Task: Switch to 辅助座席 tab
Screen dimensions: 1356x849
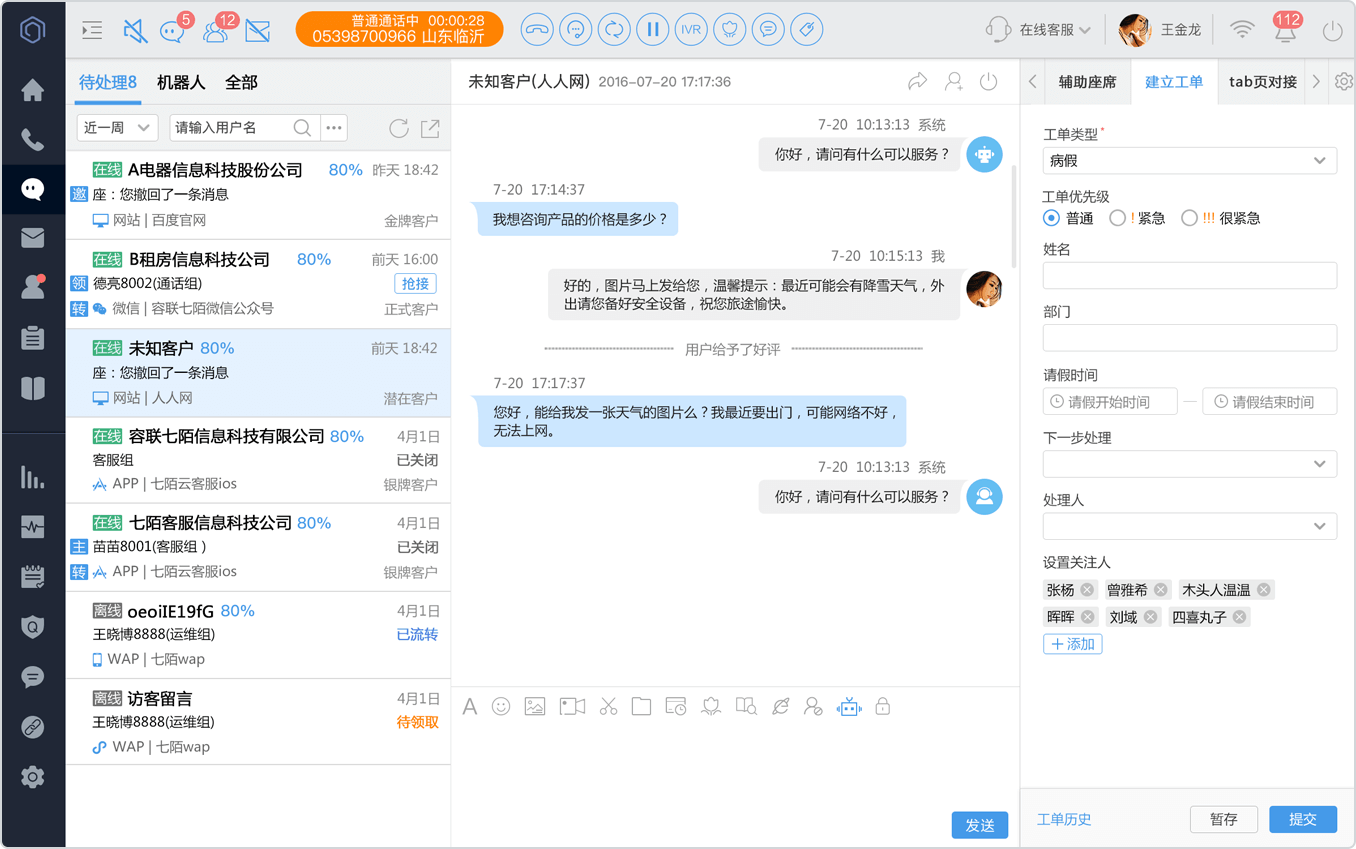Action: pyautogui.click(x=1087, y=82)
